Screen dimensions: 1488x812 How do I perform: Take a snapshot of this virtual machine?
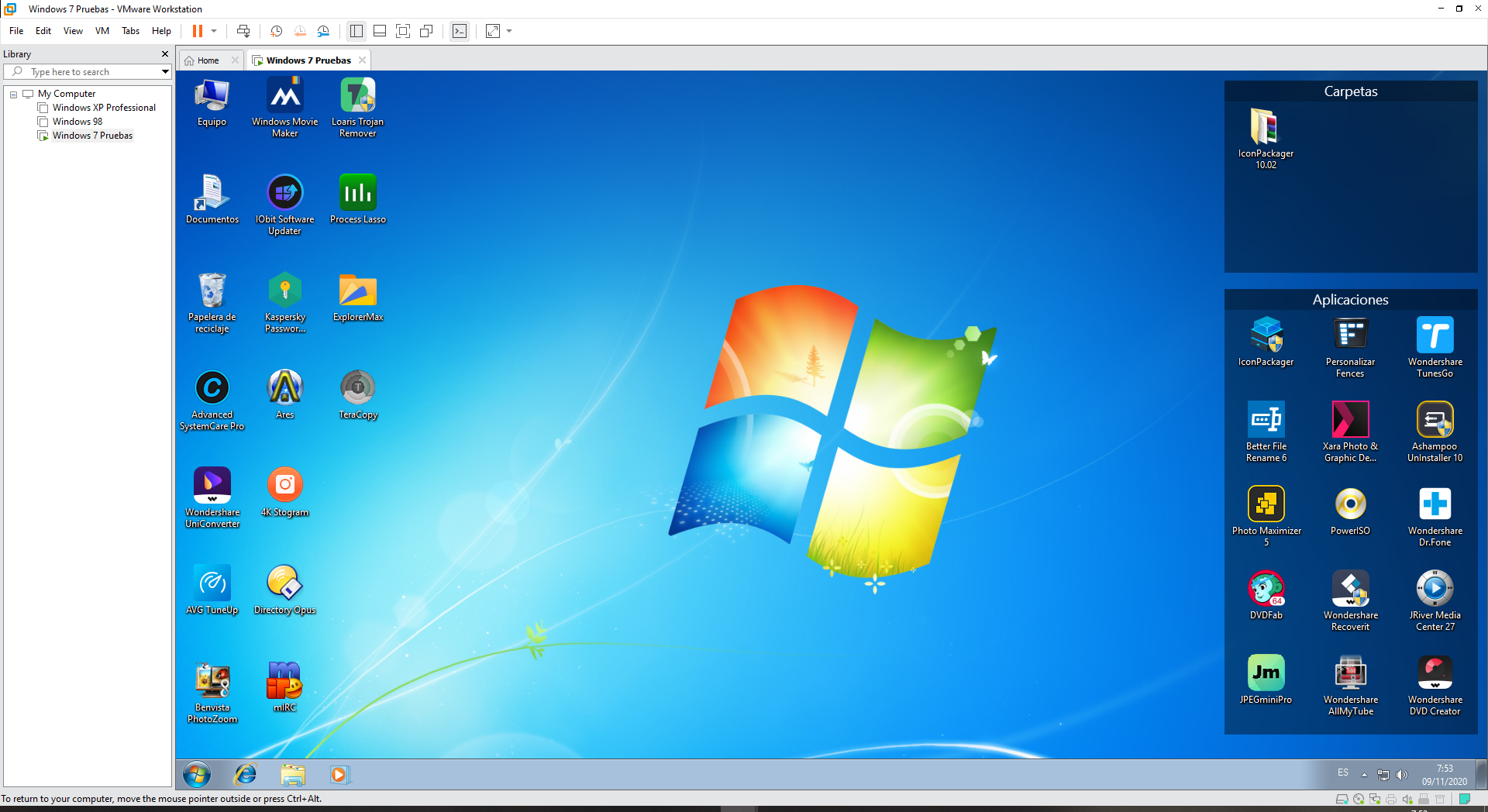point(276,31)
